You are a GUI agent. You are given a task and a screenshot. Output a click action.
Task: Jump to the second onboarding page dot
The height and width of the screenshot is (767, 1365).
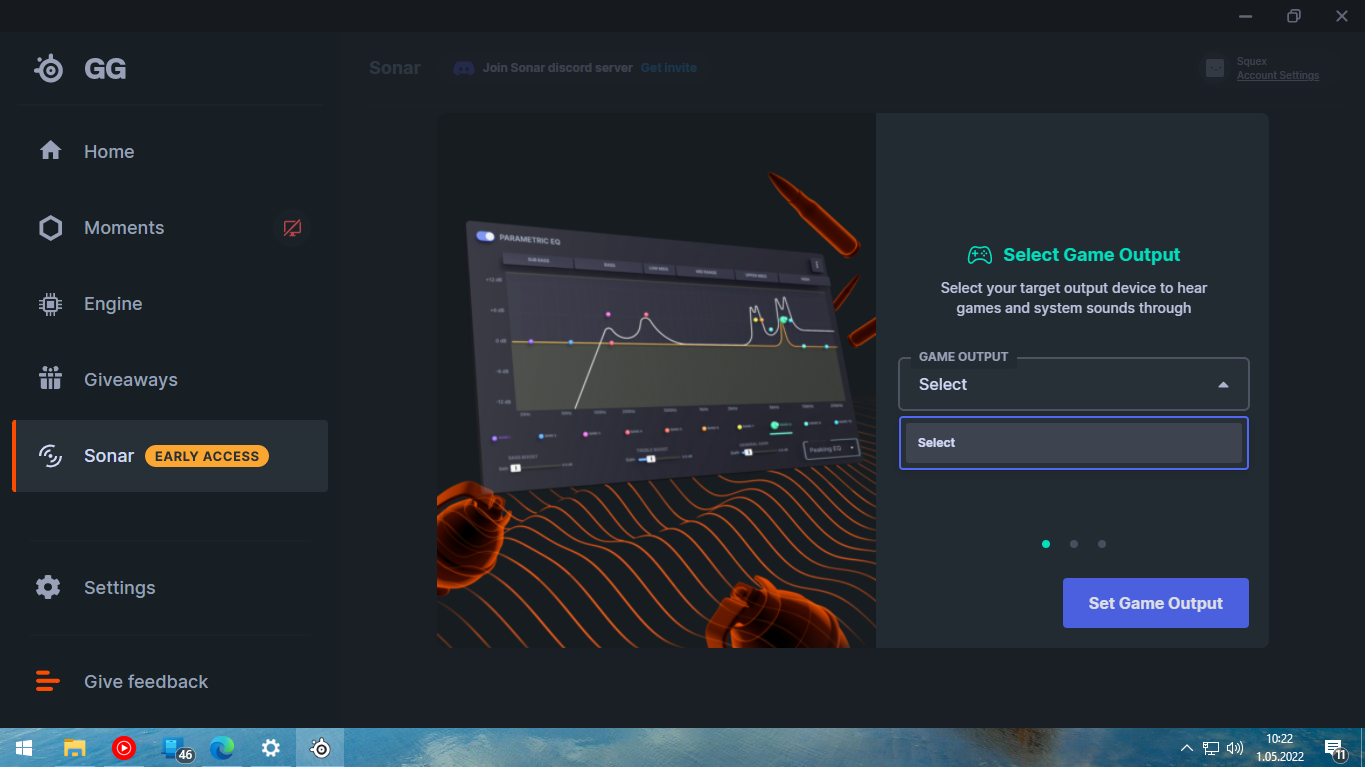point(1074,544)
